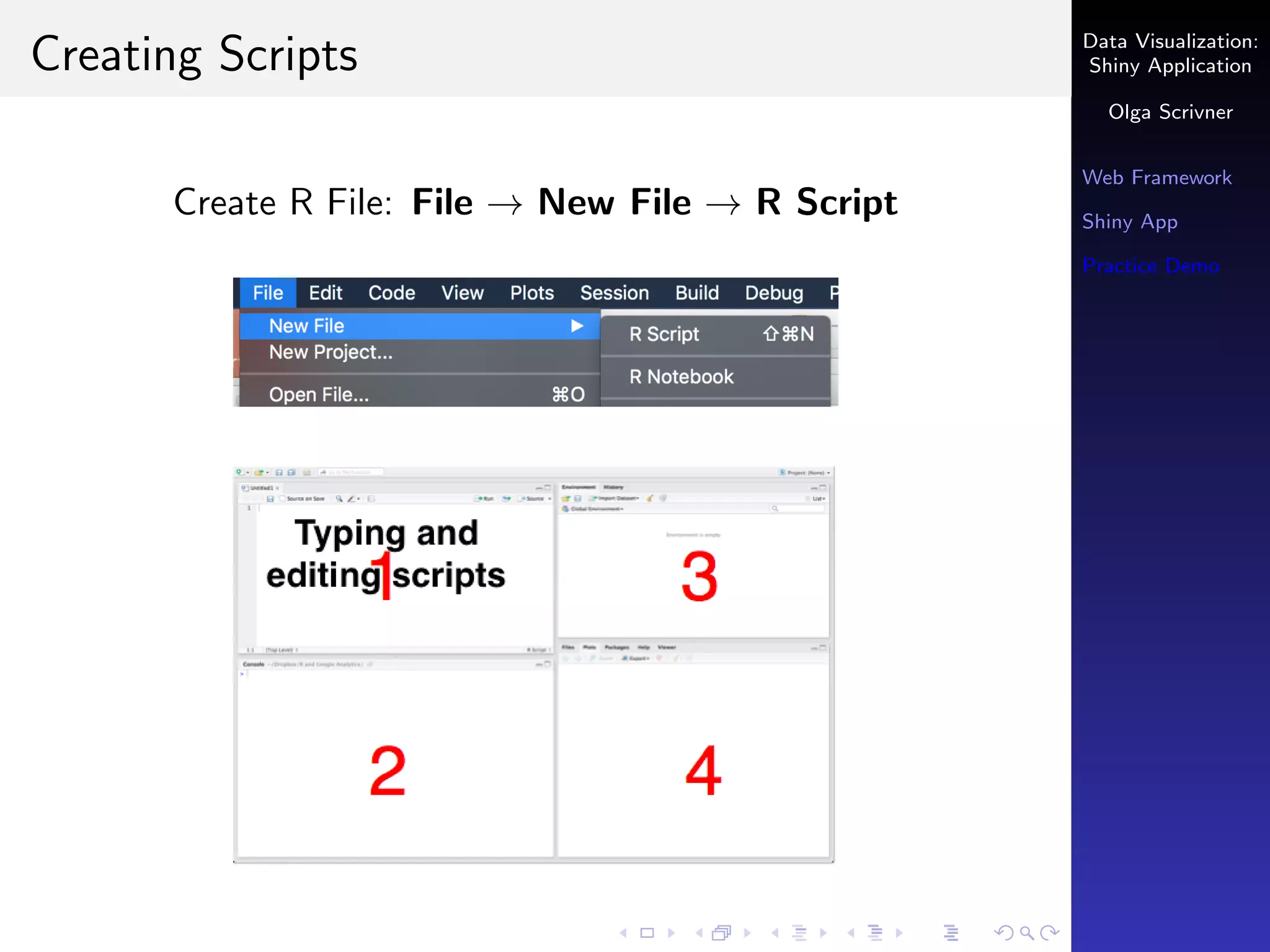Jump to next section arrow
The width and height of the screenshot is (1270, 952).
click(x=899, y=933)
